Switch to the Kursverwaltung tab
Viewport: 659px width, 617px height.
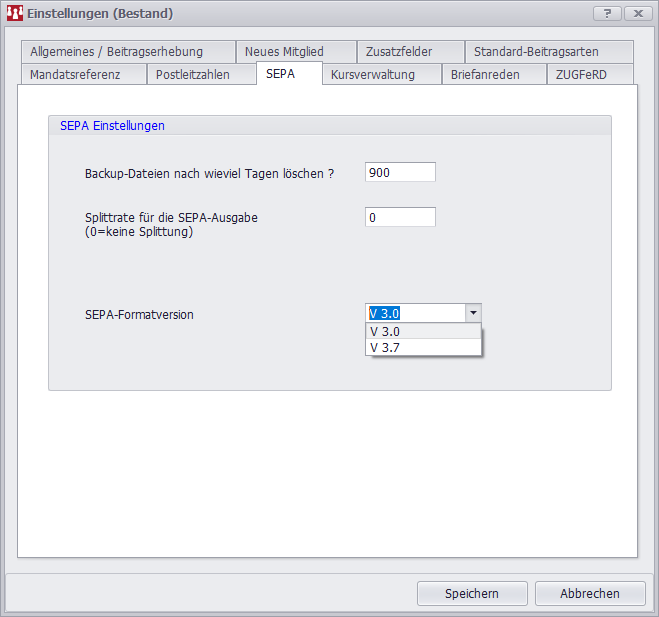373,75
